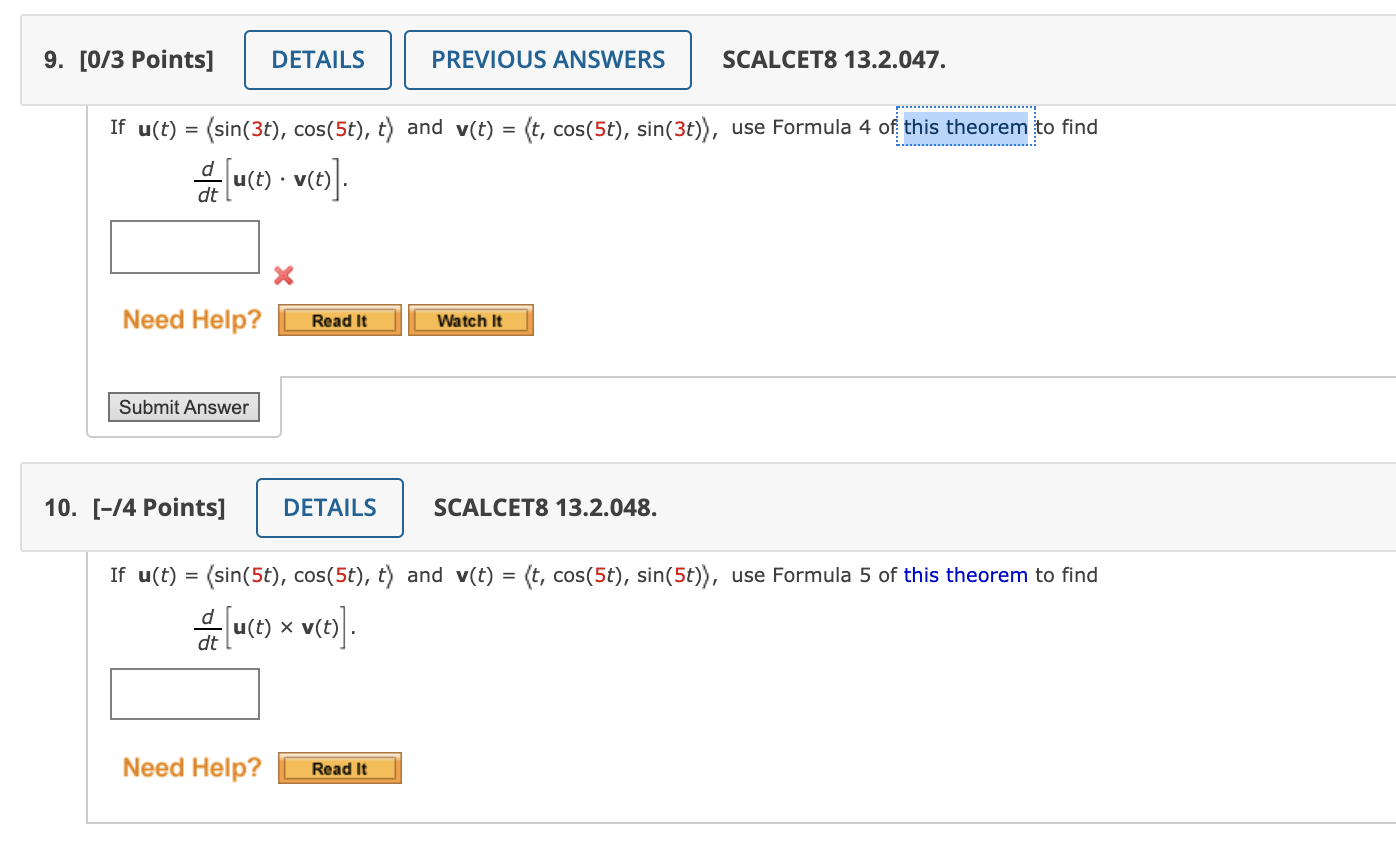The height and width of the screenshot is (862, 1396).
Task: Select the answer box for question 9
Action: (184, 246)
